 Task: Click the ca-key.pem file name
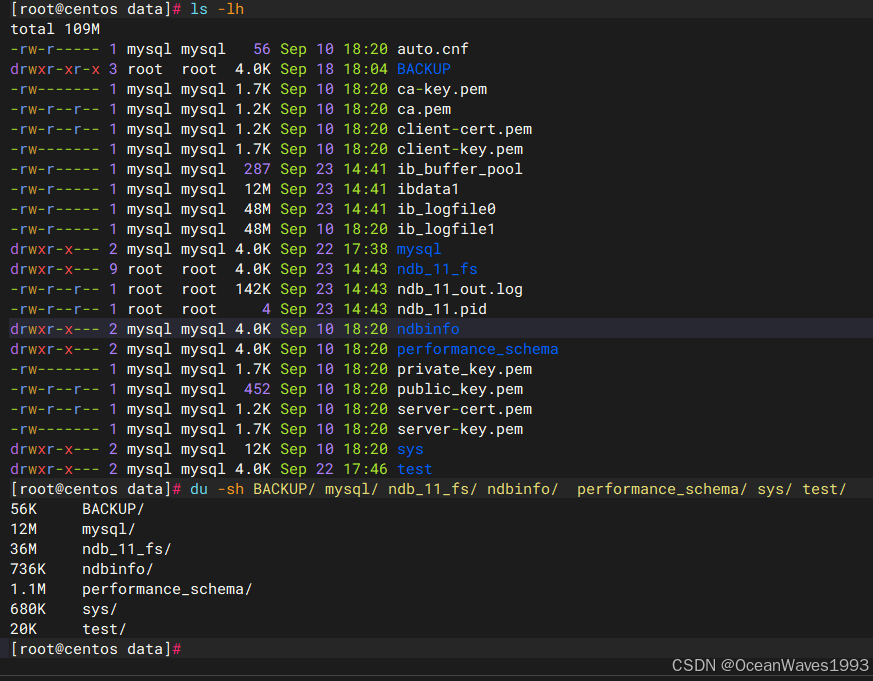442,89
